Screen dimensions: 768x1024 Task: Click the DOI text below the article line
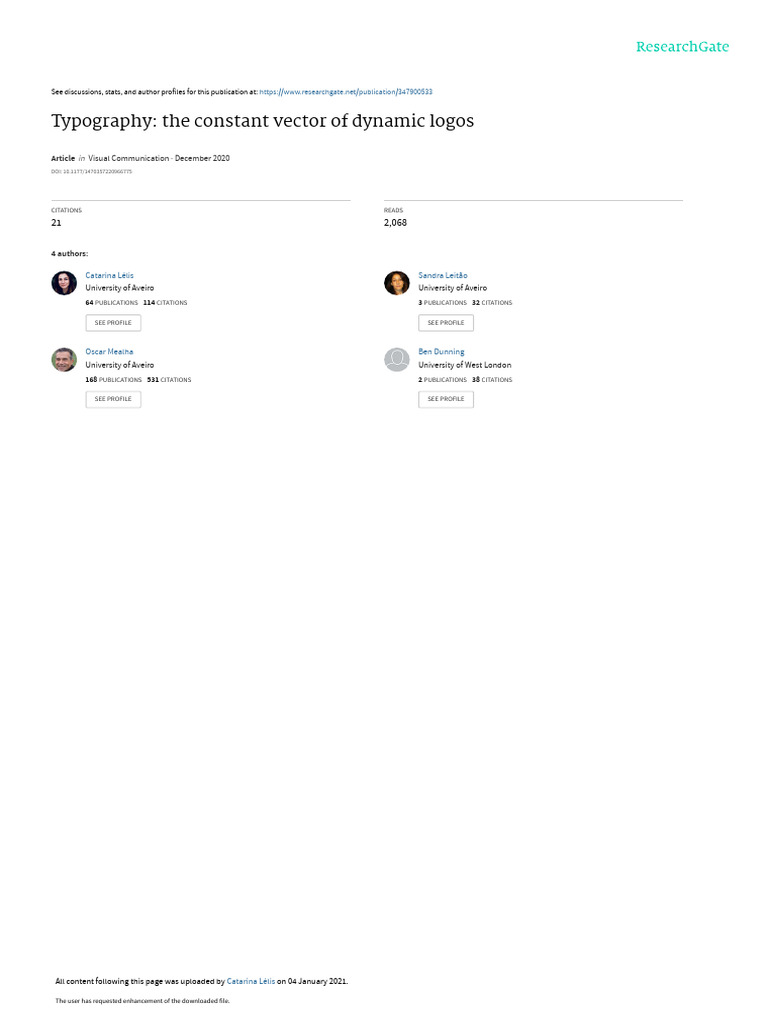pyautogui.click(x=91, y=172)
